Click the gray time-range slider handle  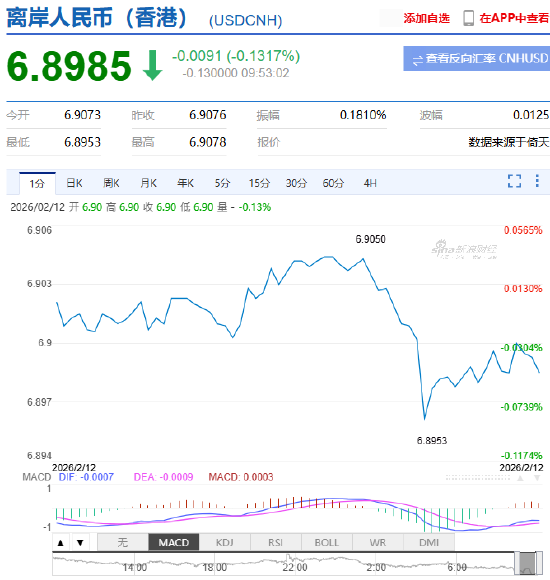528,563
